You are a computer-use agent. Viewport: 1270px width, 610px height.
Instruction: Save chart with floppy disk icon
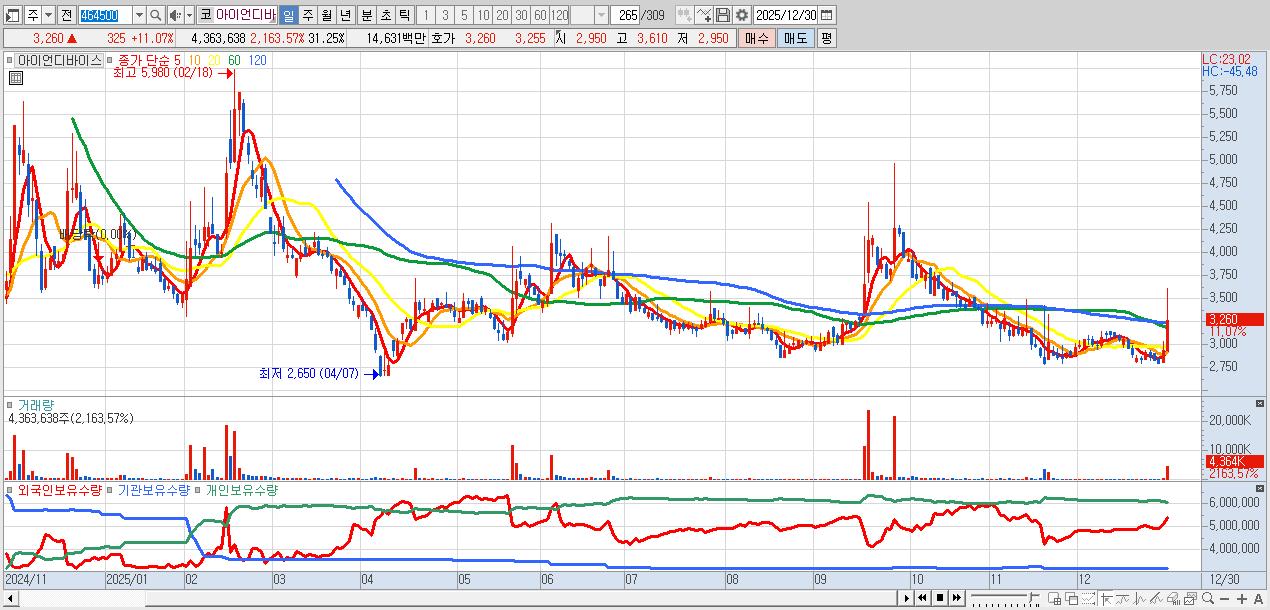[x=723, y=16]
